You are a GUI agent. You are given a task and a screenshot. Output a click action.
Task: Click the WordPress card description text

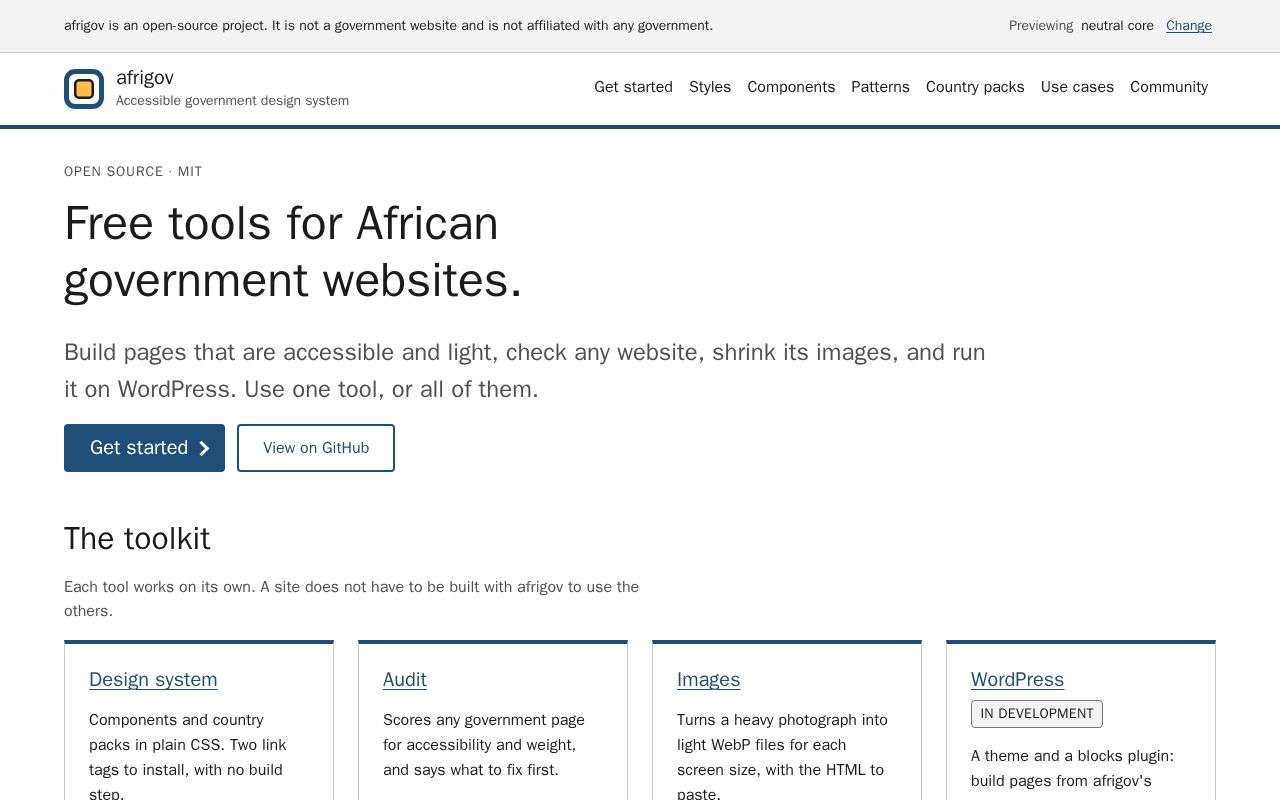click(1072, 769)
